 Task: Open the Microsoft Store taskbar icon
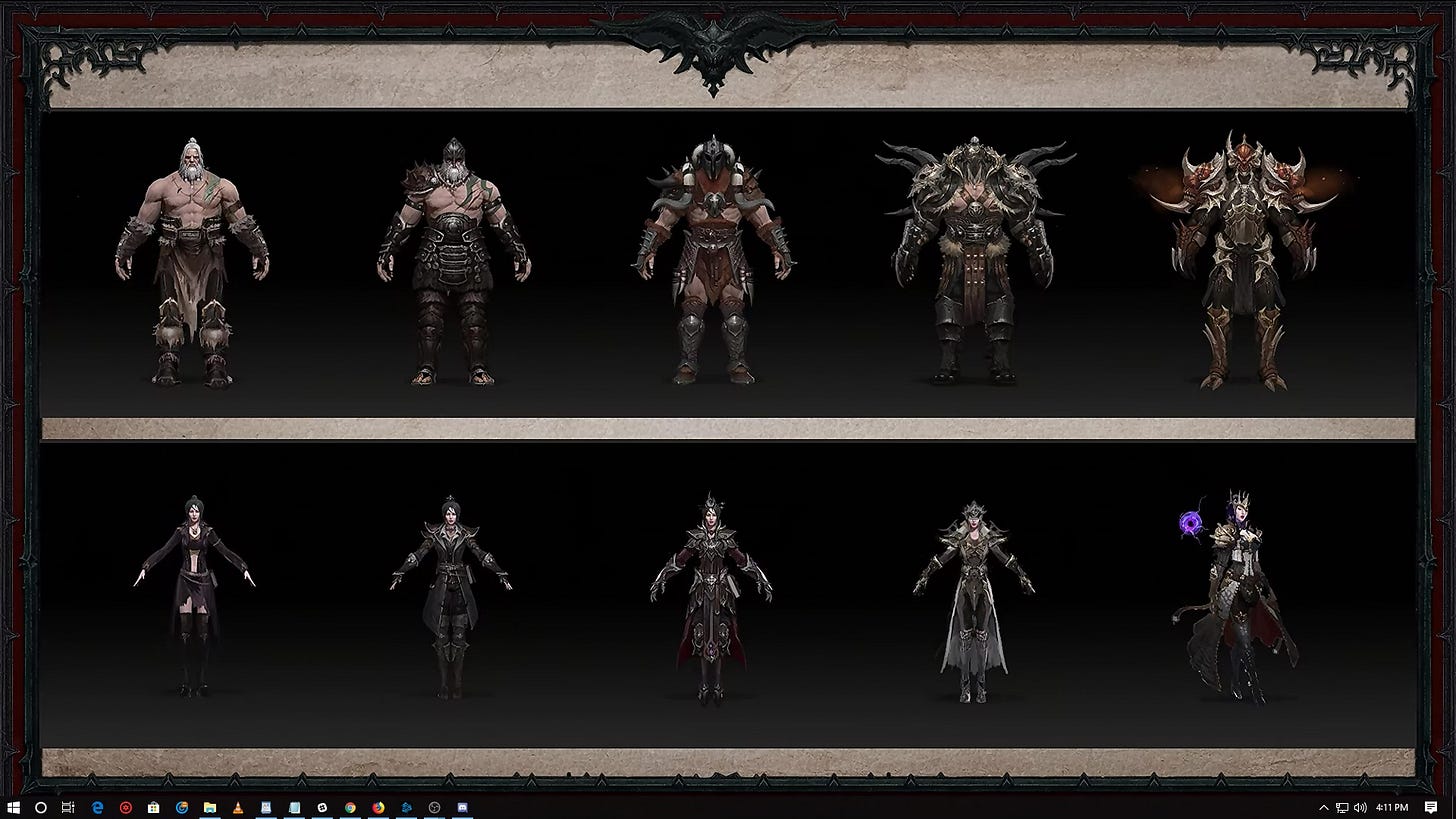coord(154,807)
